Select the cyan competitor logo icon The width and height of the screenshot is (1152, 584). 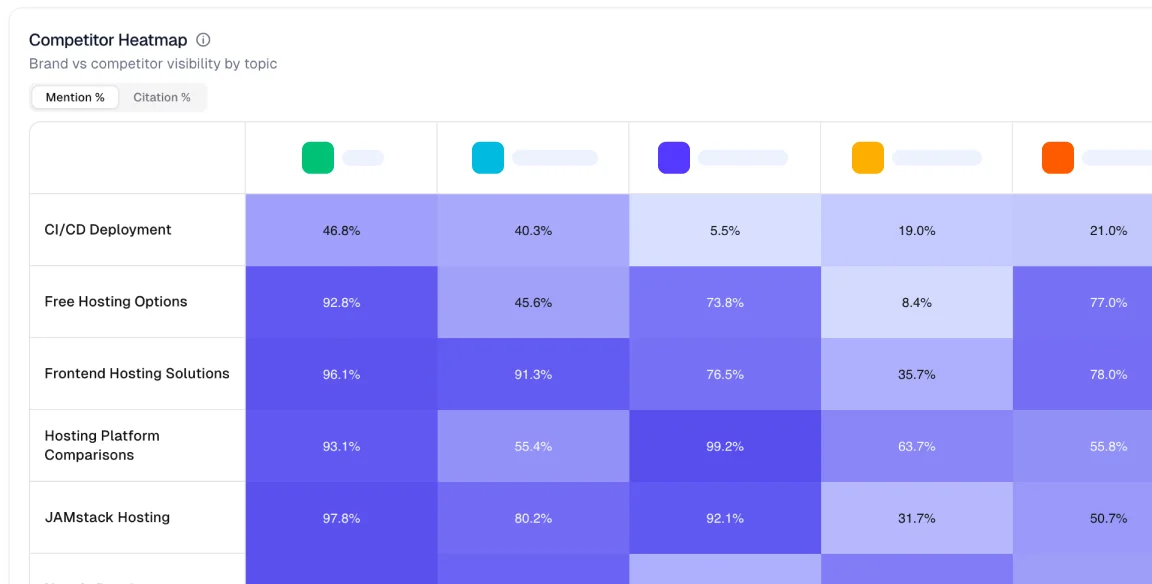pos(487,157)
